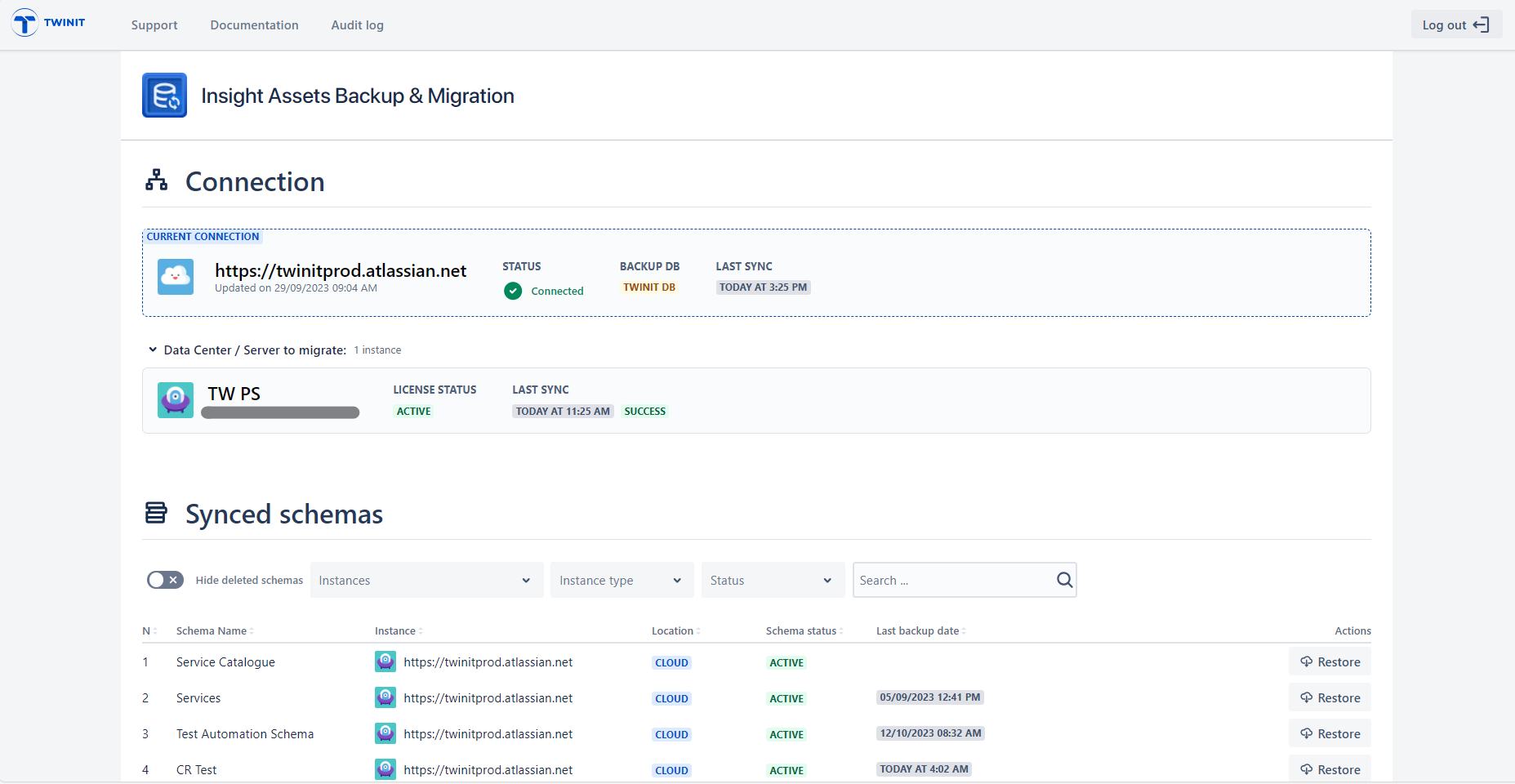Click the SUCCESS sync badge

(x=644, y=412)
